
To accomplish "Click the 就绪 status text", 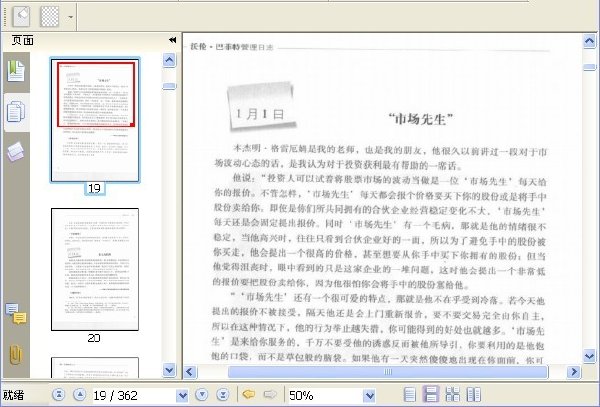I will click(13, 395).
